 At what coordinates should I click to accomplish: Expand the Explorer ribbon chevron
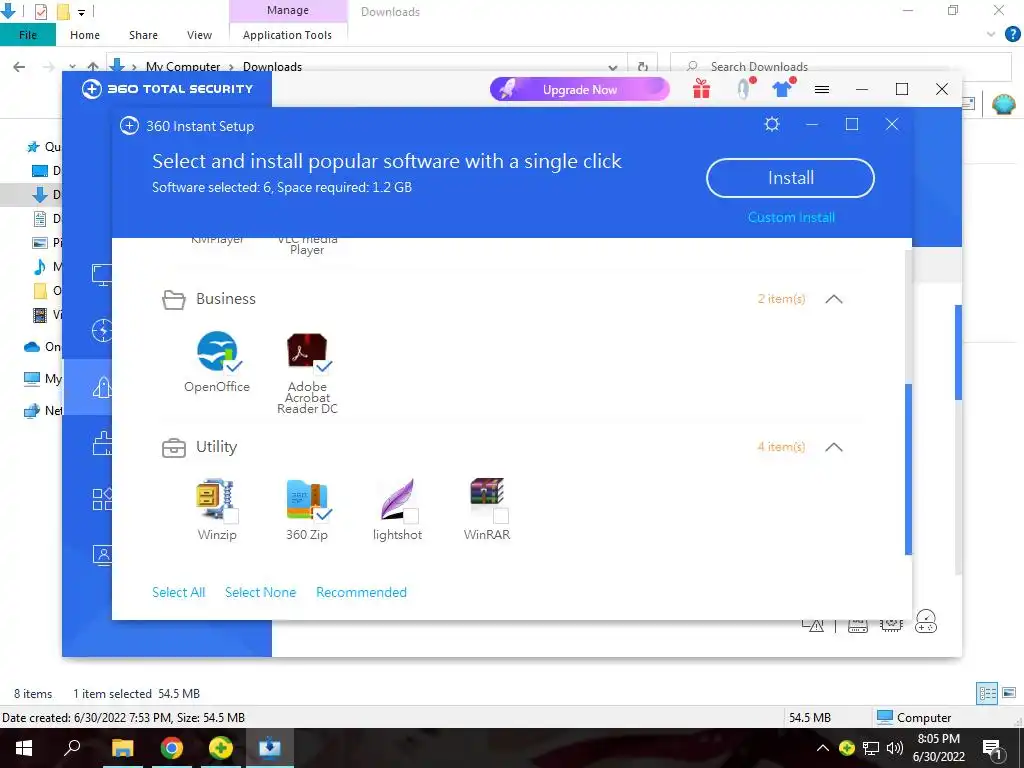991,35
